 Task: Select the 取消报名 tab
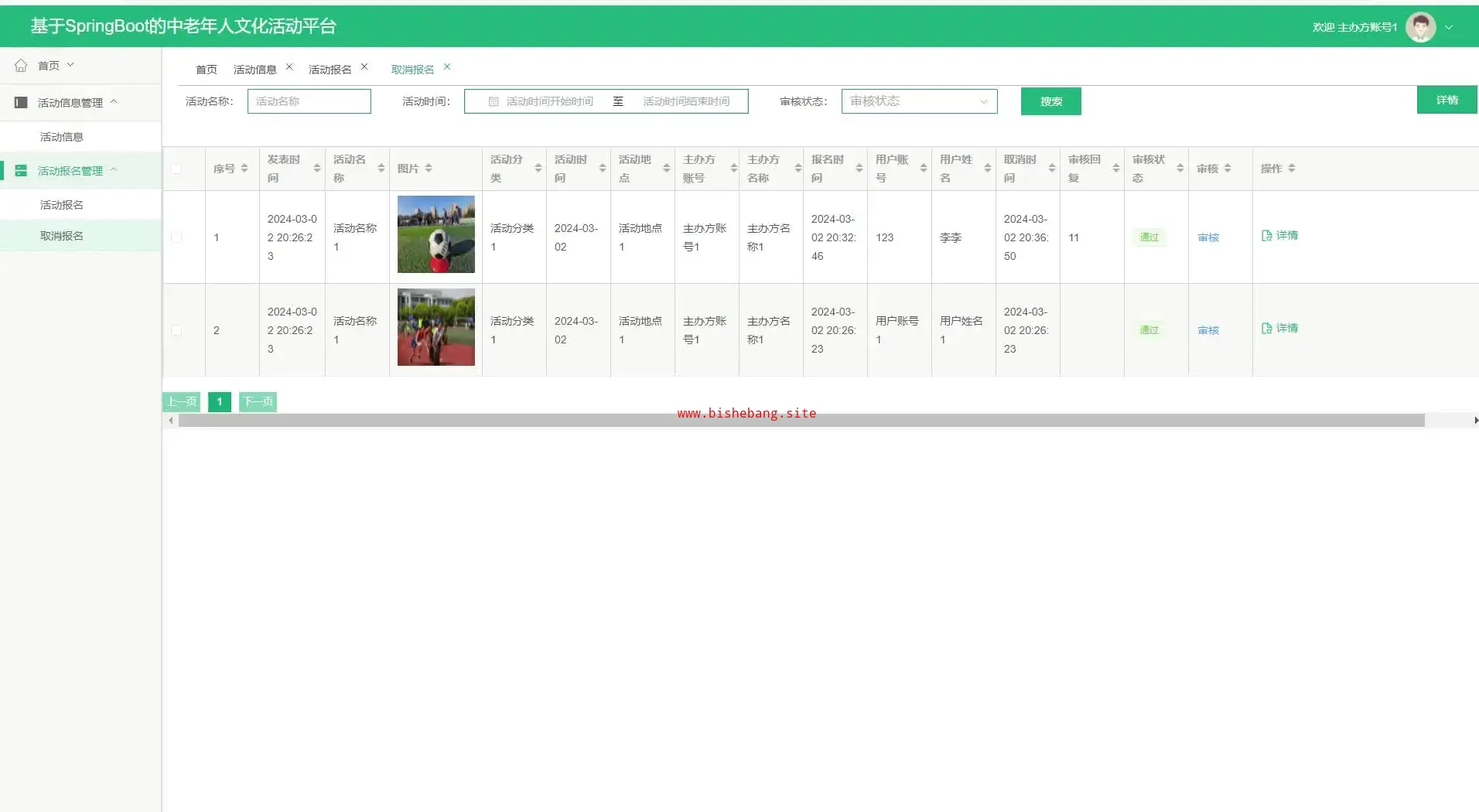(413, 70)
